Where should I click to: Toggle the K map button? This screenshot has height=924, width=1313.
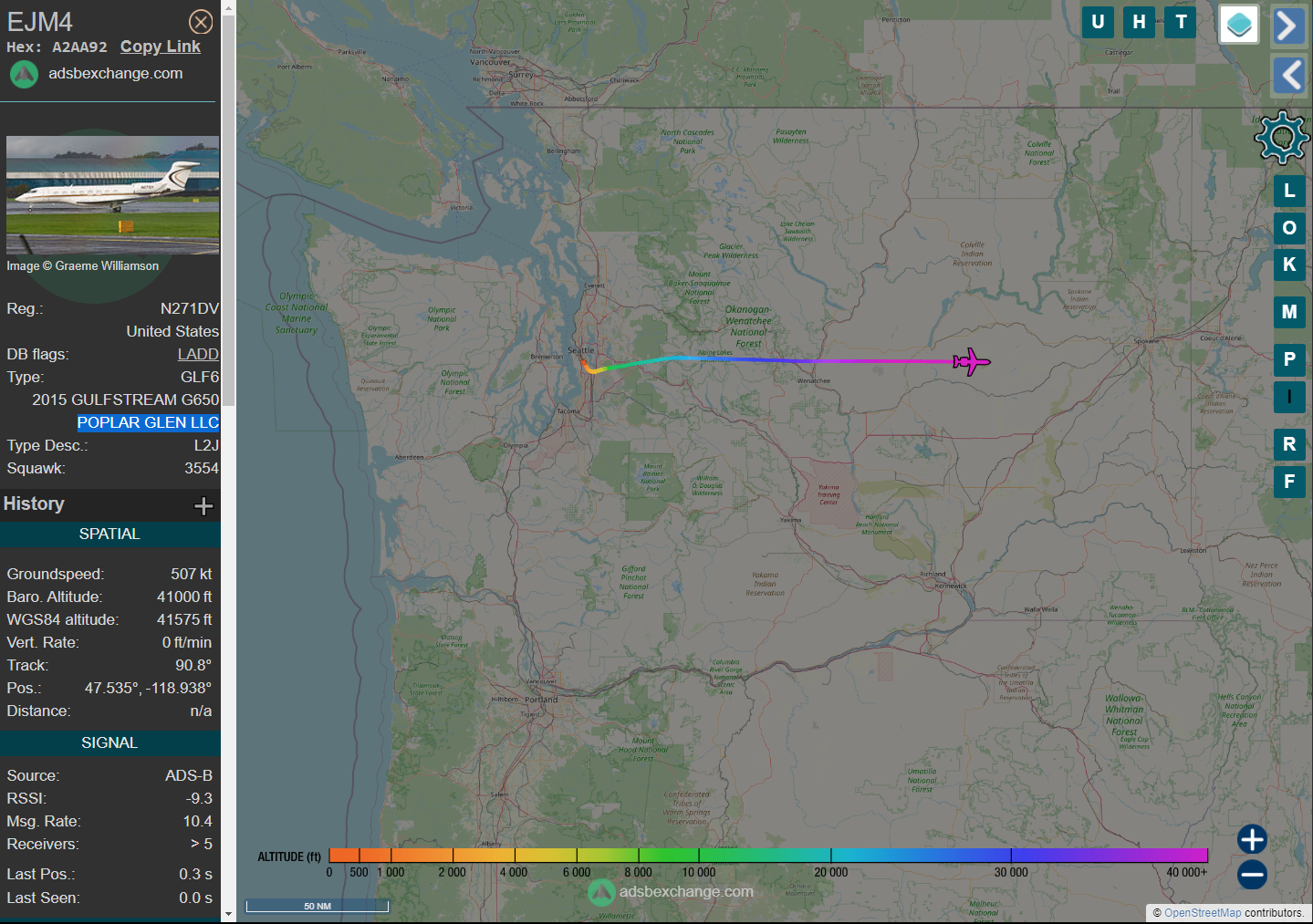(1289, 265)
